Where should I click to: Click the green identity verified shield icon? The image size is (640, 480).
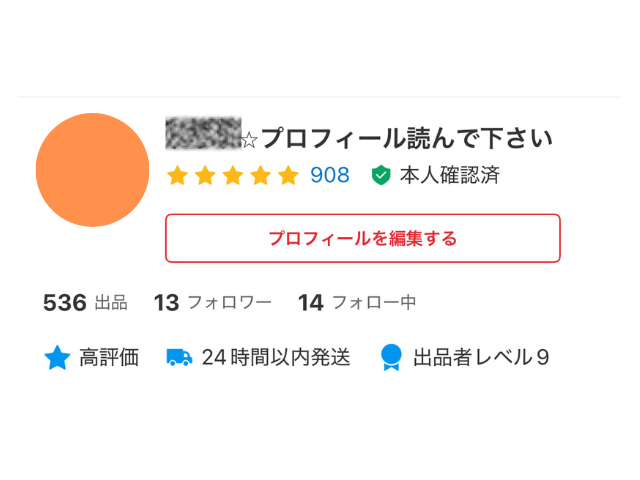point(380,176)
